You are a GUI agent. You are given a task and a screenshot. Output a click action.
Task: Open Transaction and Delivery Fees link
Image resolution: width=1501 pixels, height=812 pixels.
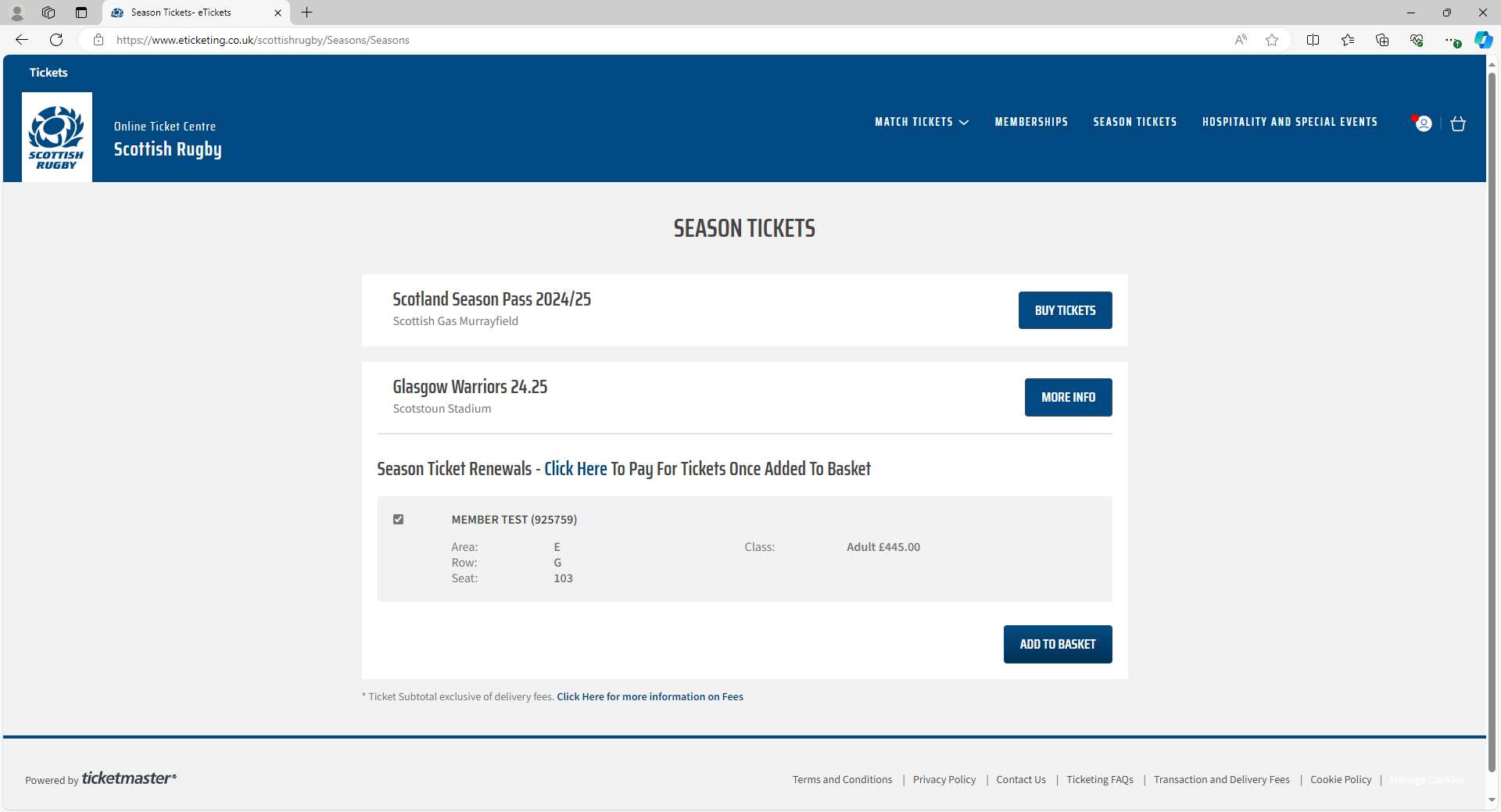coord(1222,780)
